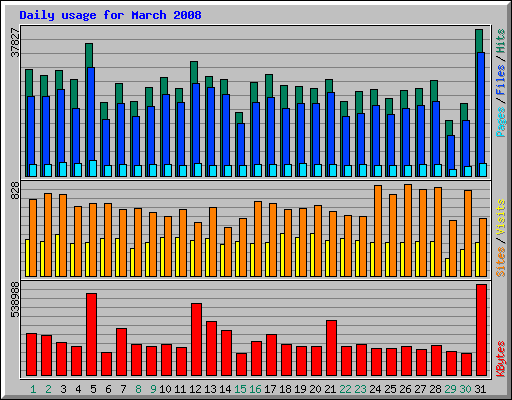Click day 18 on the x-axis
The width and height of the screenshot is (512, 400).
point(285,389)
